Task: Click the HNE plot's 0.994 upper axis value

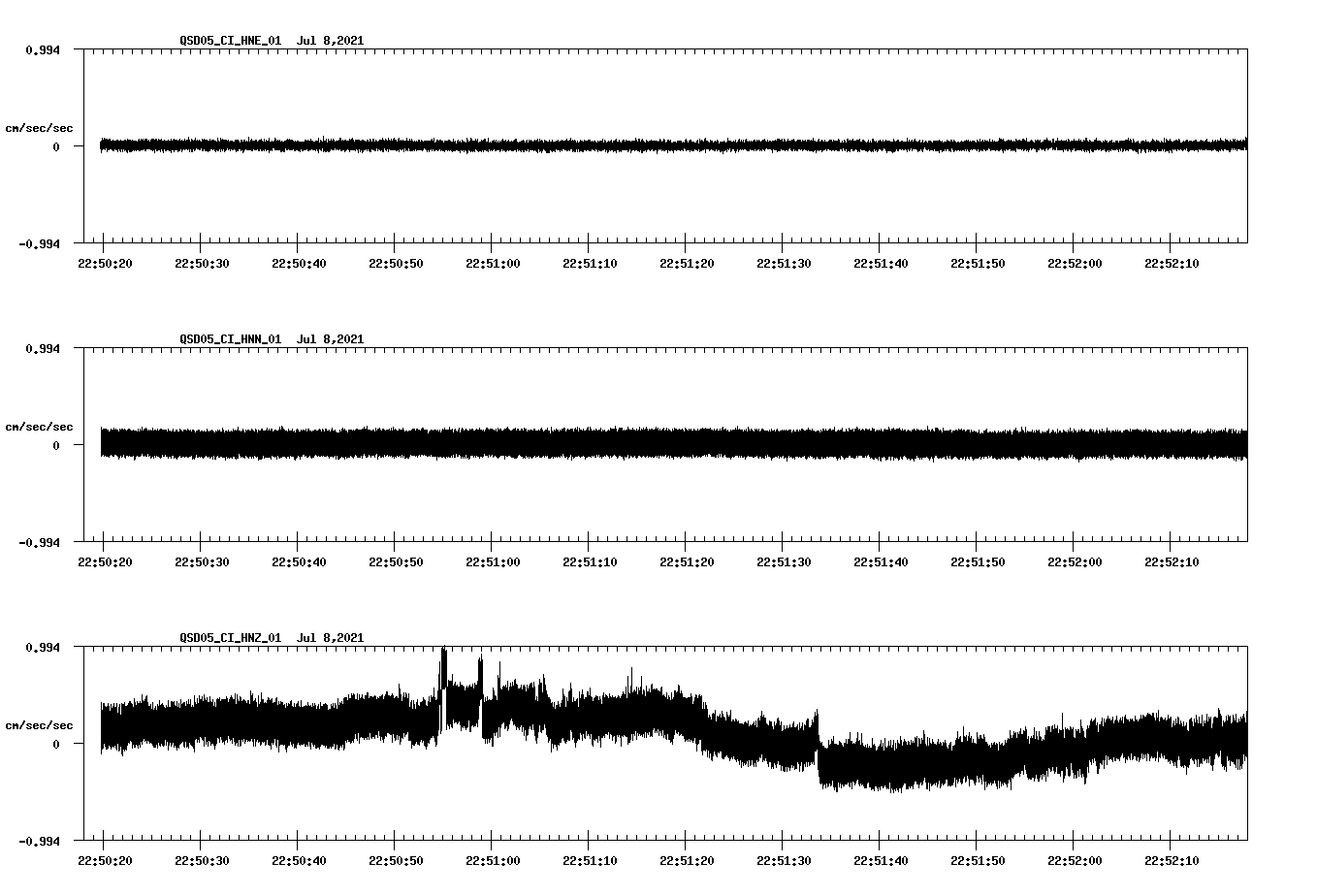Action: click(x=42, y=49)
